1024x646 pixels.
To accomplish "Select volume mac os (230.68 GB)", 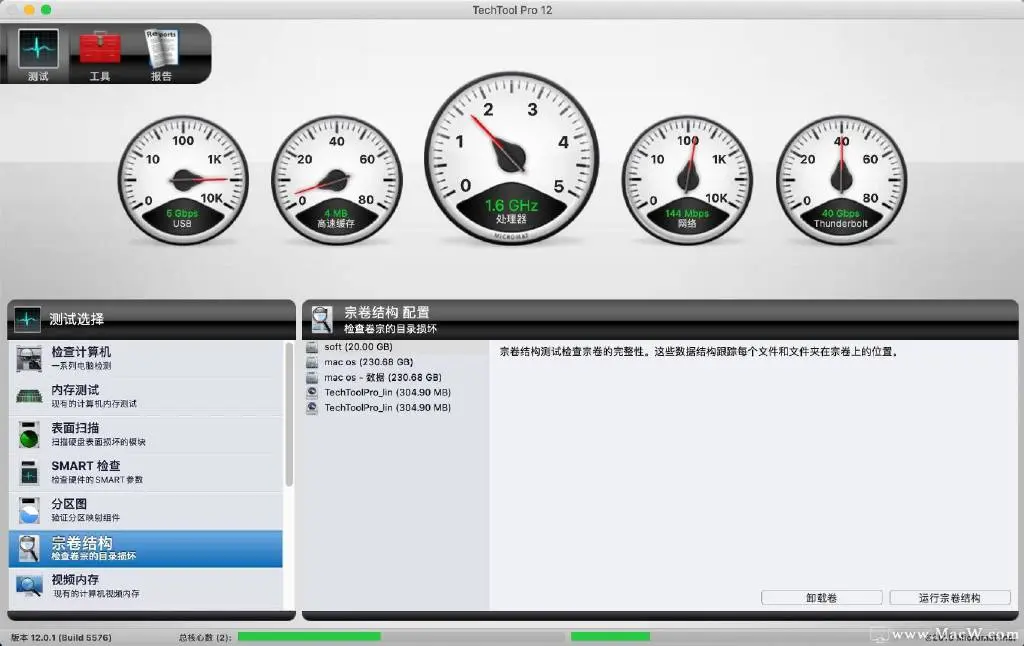I will [396, 362].
